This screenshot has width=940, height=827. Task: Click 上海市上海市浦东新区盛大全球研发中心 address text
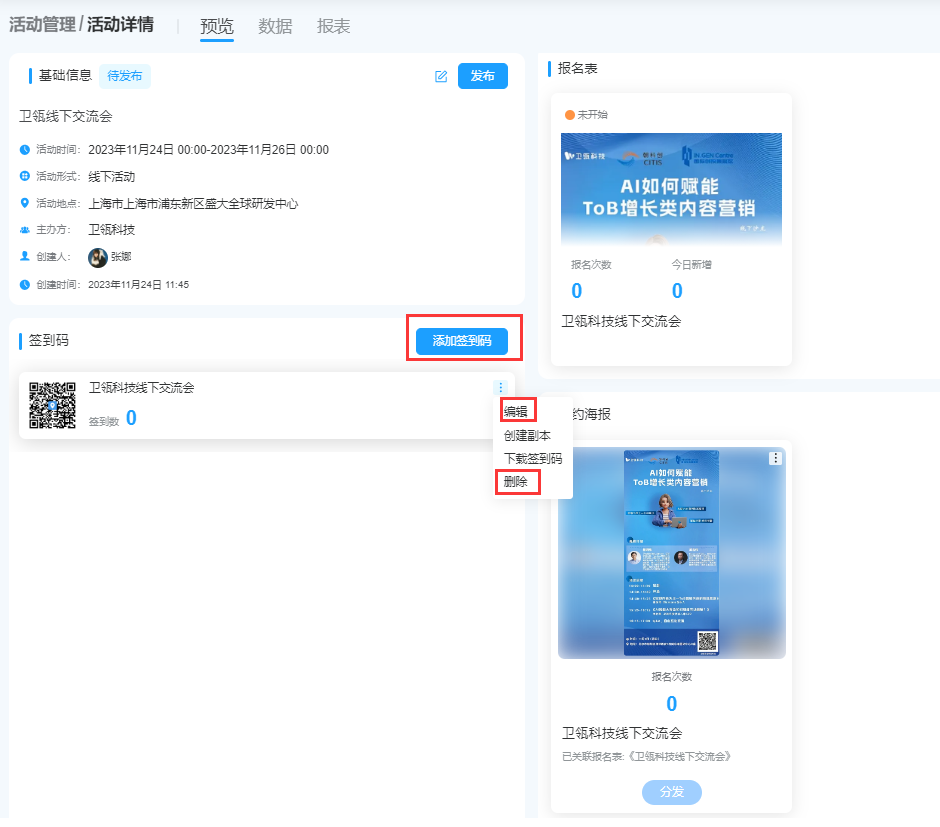coord(193,204)
